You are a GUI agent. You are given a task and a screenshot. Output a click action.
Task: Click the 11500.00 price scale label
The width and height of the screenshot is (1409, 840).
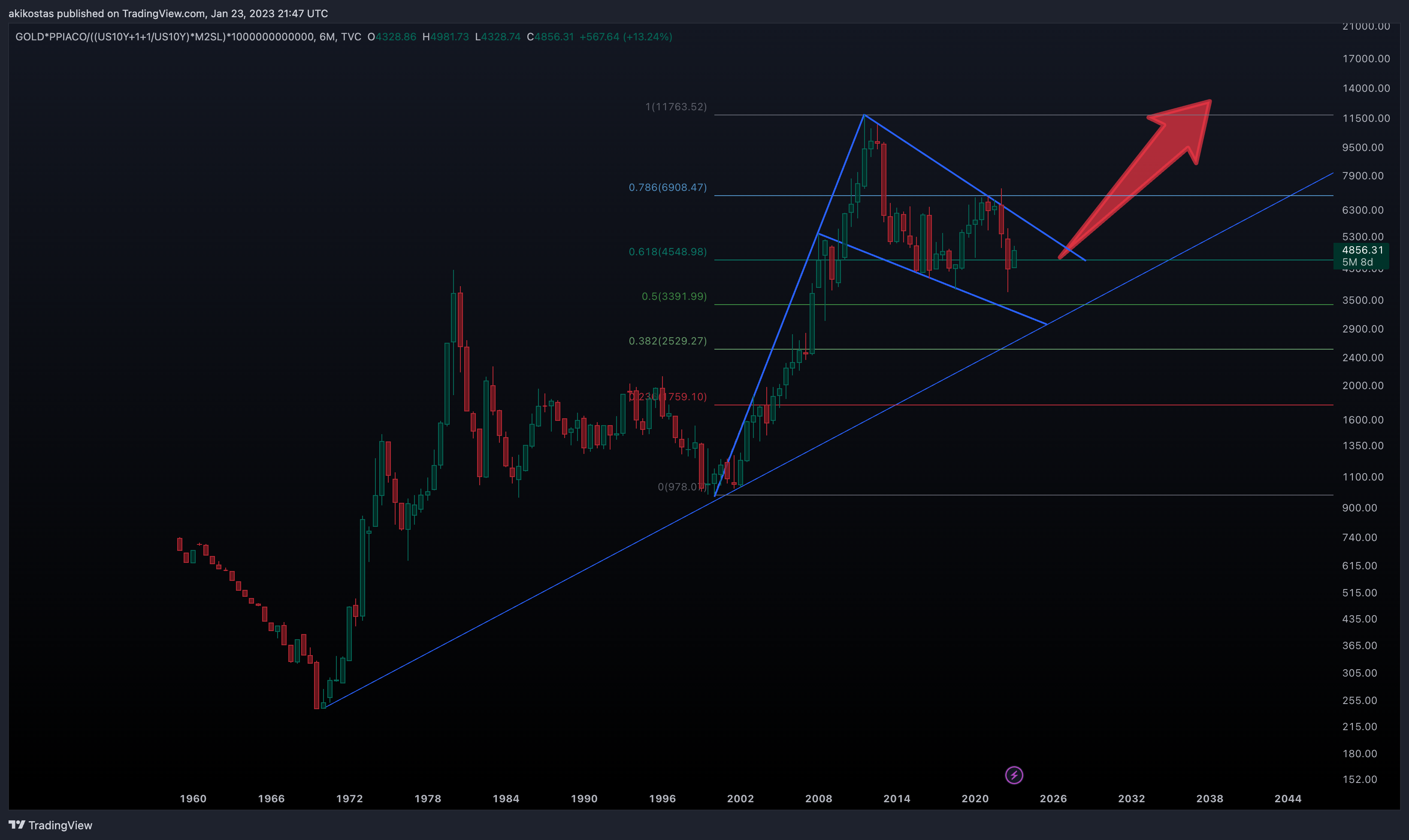pyautogui.click(x=1366, y=118)
